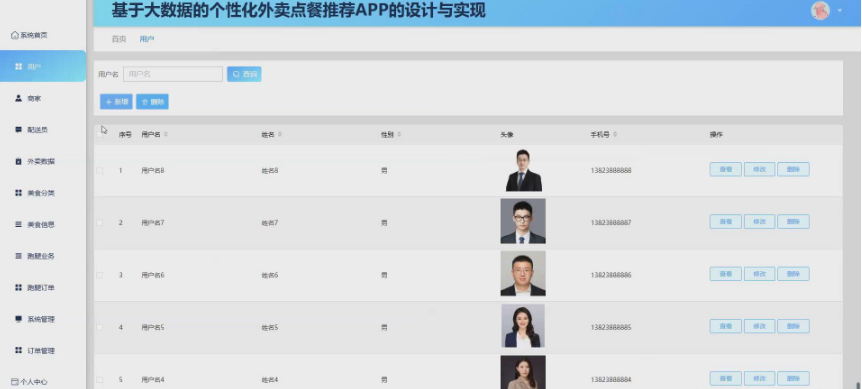Click the grid icon of 用户 menu

tap(18, 66)
